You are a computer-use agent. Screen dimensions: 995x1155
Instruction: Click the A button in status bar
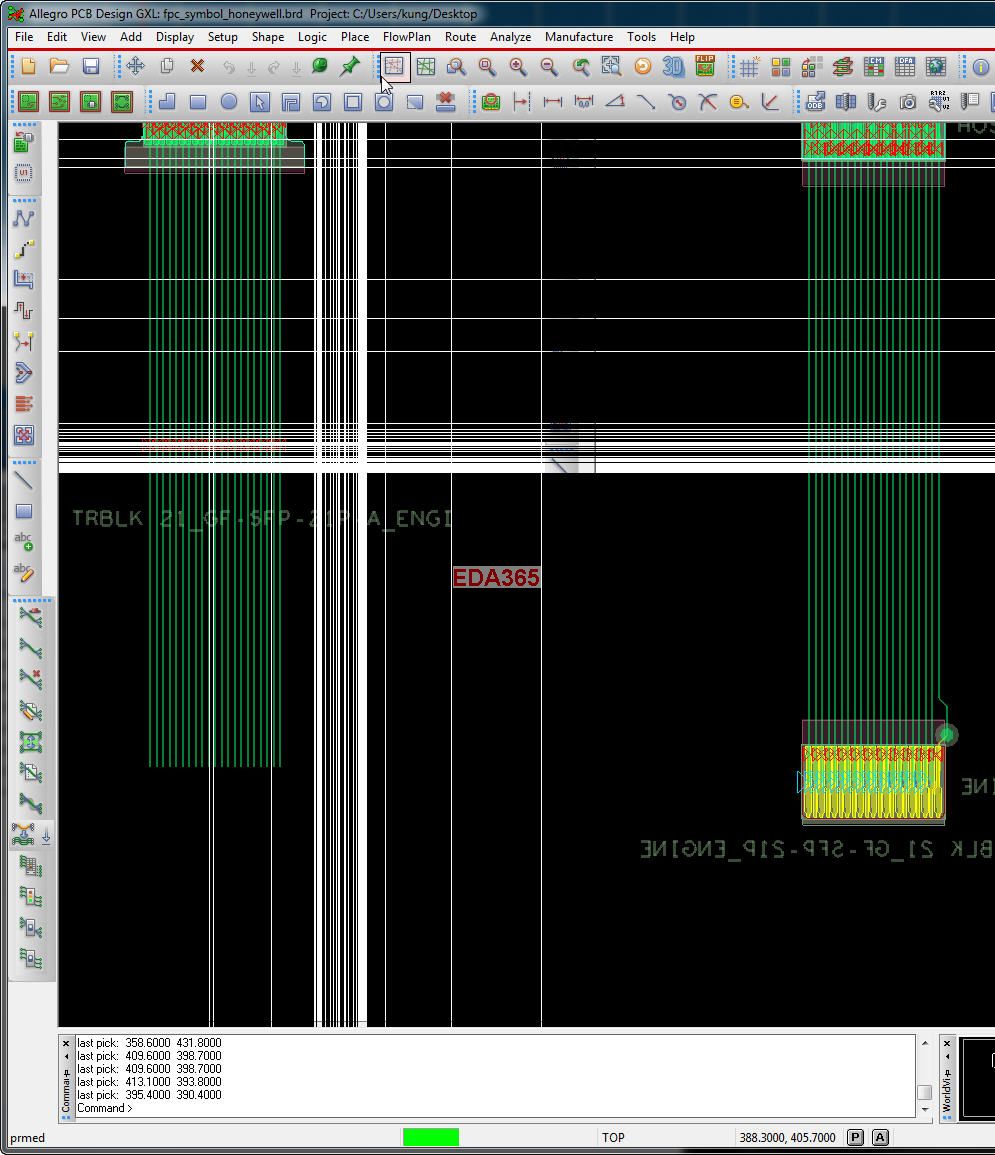tap(880, 1137)
